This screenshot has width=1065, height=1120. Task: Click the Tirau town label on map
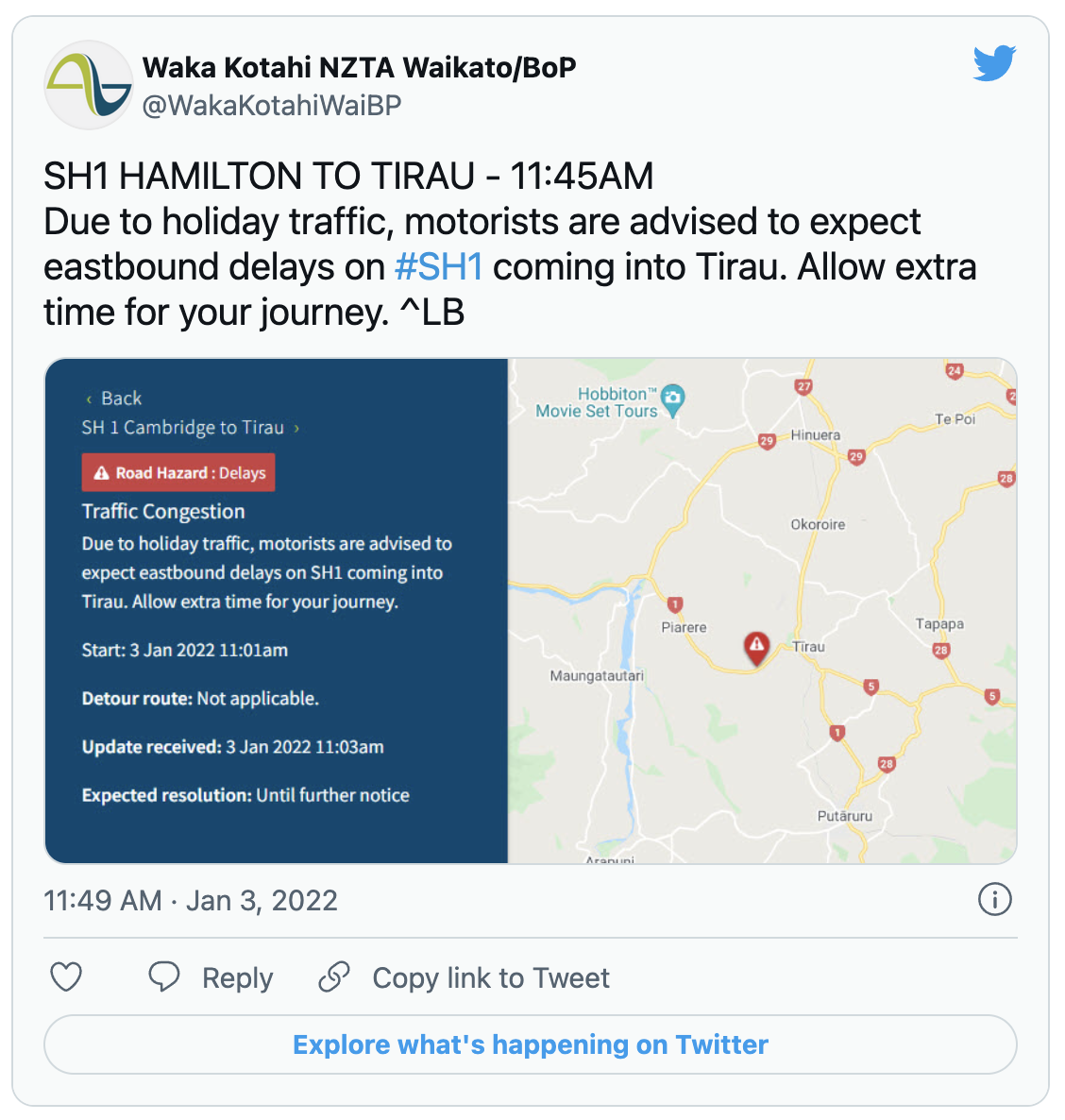809,647
